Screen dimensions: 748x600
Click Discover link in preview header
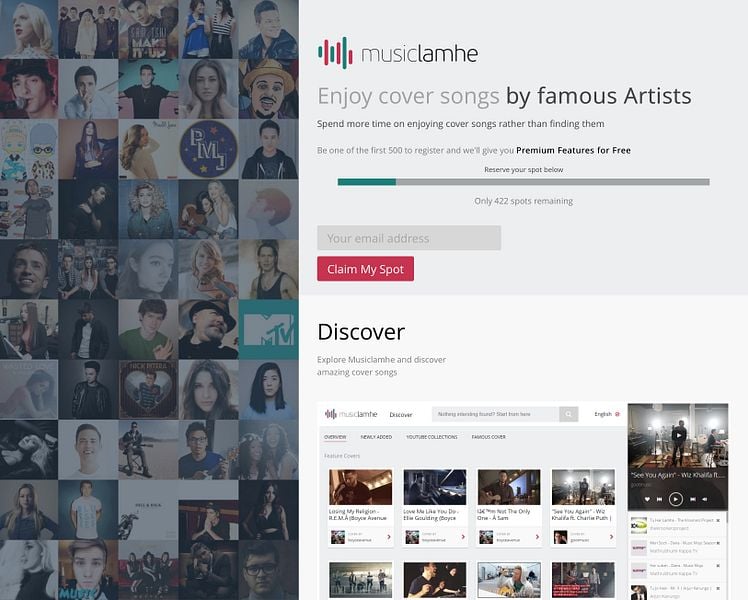[x=401, y=415]
